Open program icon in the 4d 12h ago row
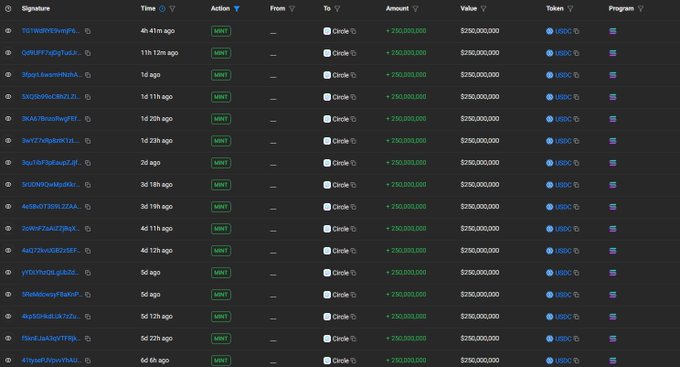This screenshot has height=367, width=680. point(613,251)
